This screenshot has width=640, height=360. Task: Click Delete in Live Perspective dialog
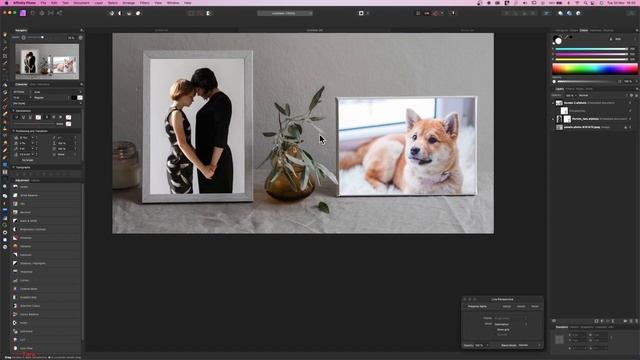click(x=521, y=306)
